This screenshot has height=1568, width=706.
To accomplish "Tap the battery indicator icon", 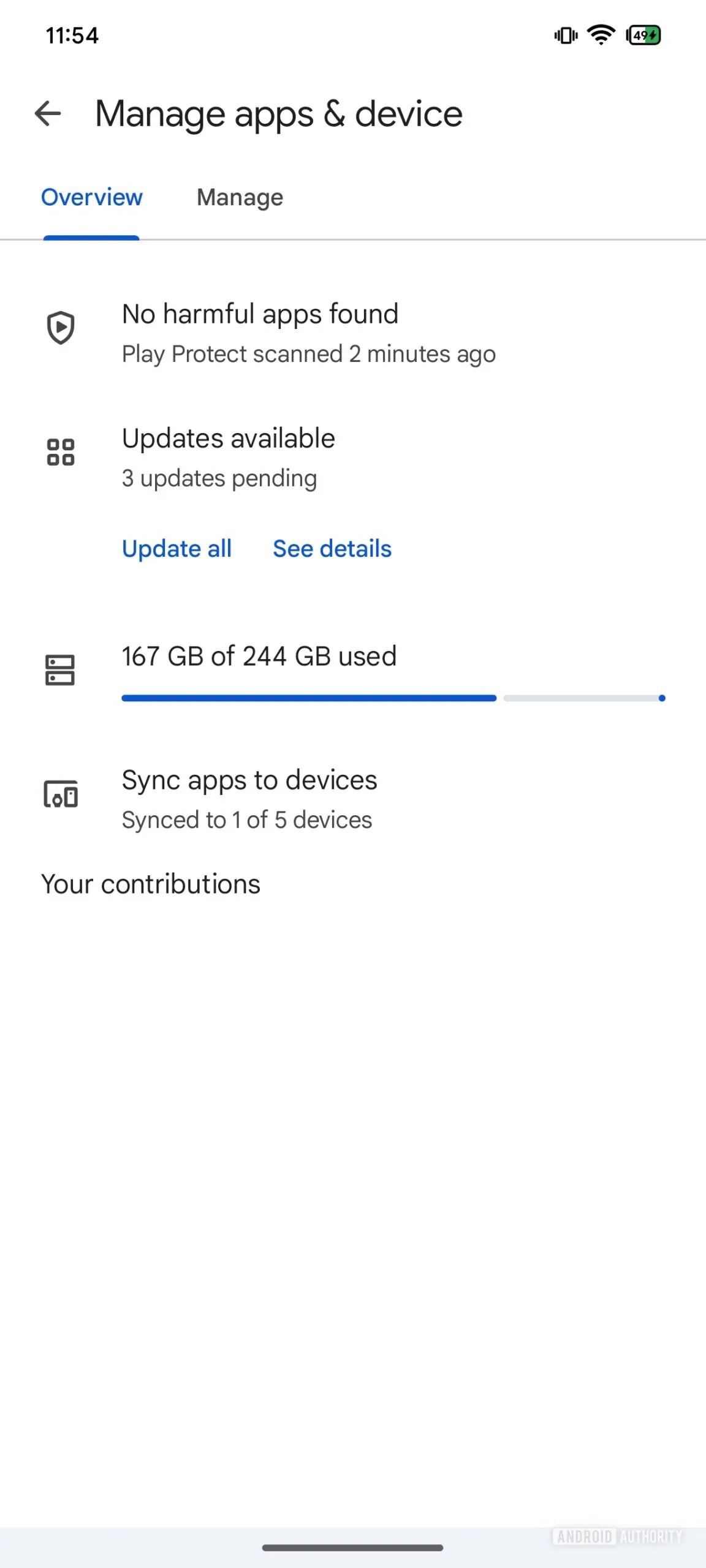I will point(643,36).
